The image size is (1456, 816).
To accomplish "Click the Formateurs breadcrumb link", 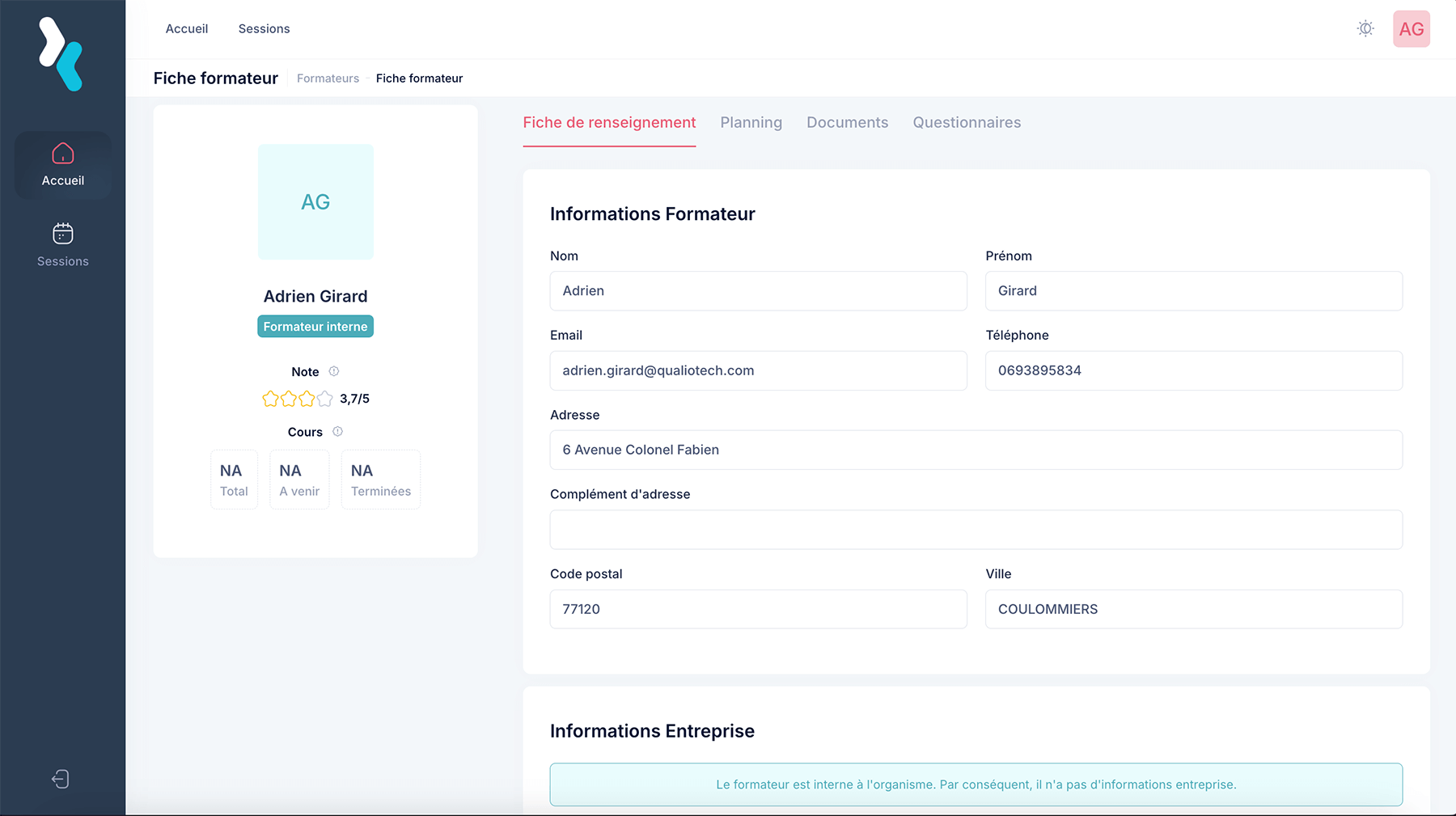I will coord(328,78).
